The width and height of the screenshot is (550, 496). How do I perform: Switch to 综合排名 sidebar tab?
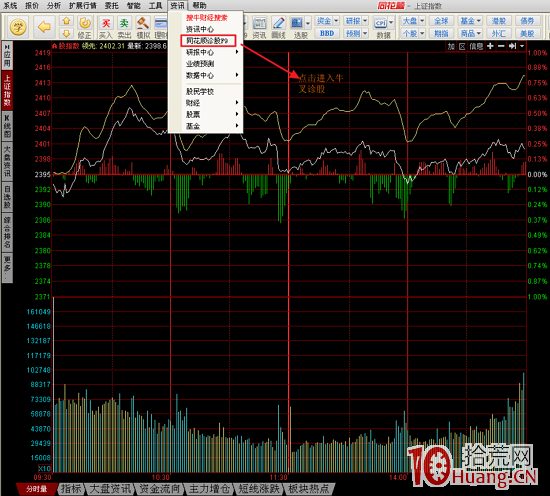tap(7, 232)
